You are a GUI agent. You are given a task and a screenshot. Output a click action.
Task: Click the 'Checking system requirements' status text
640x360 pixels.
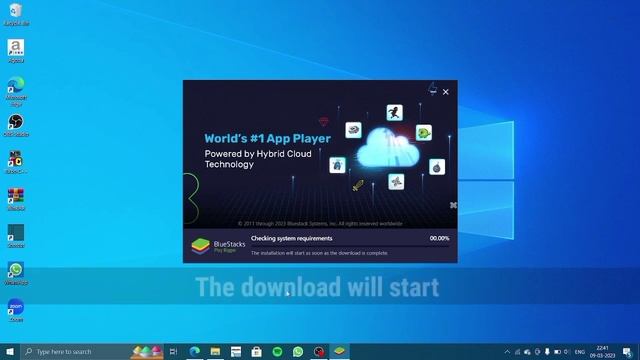pos(291,238)
